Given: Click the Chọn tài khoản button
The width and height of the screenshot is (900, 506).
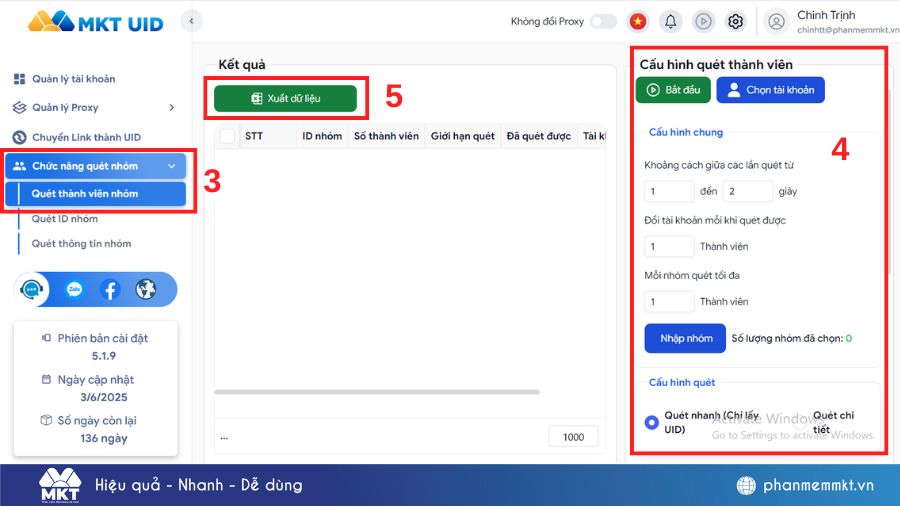Looking at the screenshot, I should tap(770, 90).
